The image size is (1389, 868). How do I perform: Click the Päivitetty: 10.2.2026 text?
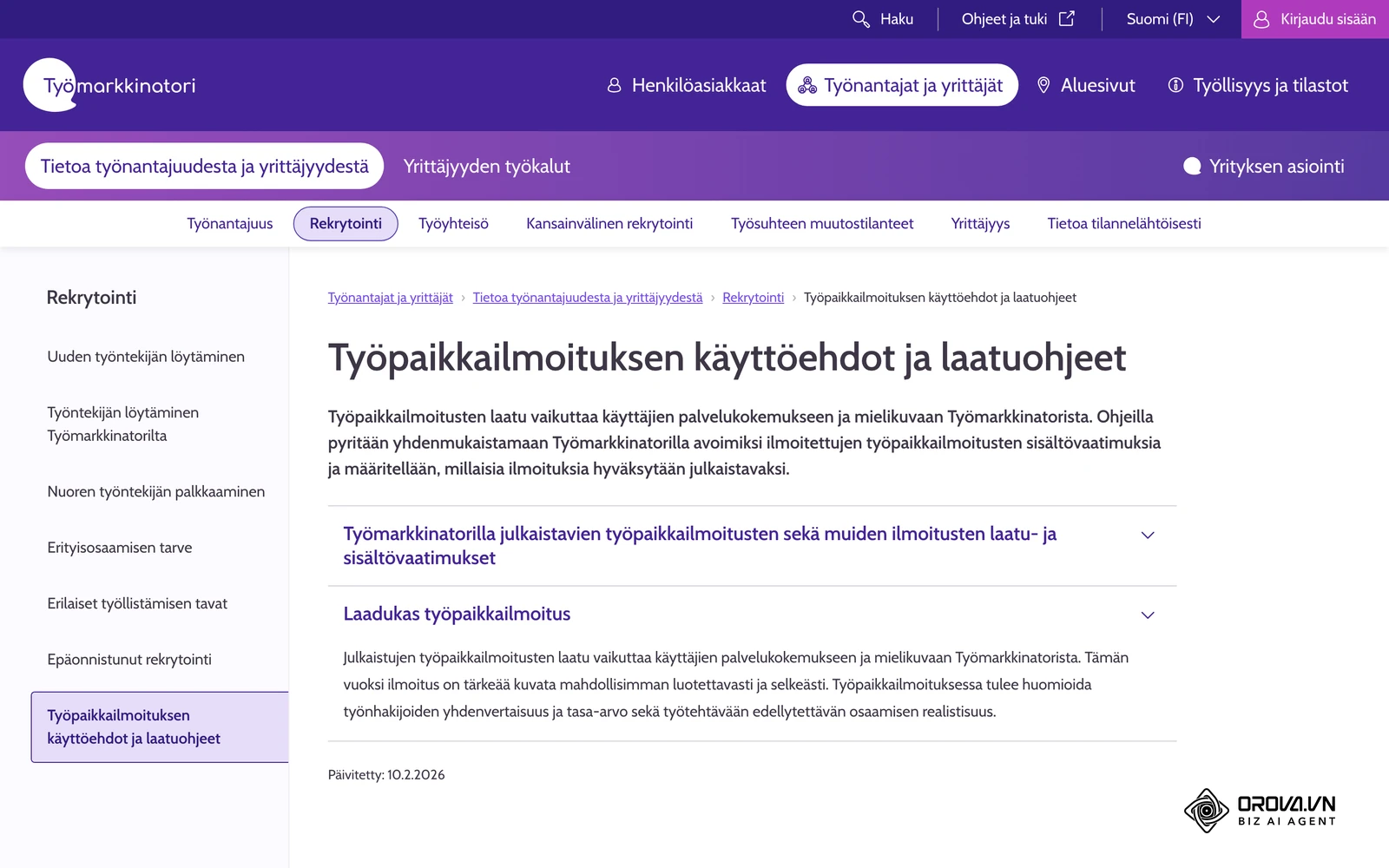(x=386, y=775)
